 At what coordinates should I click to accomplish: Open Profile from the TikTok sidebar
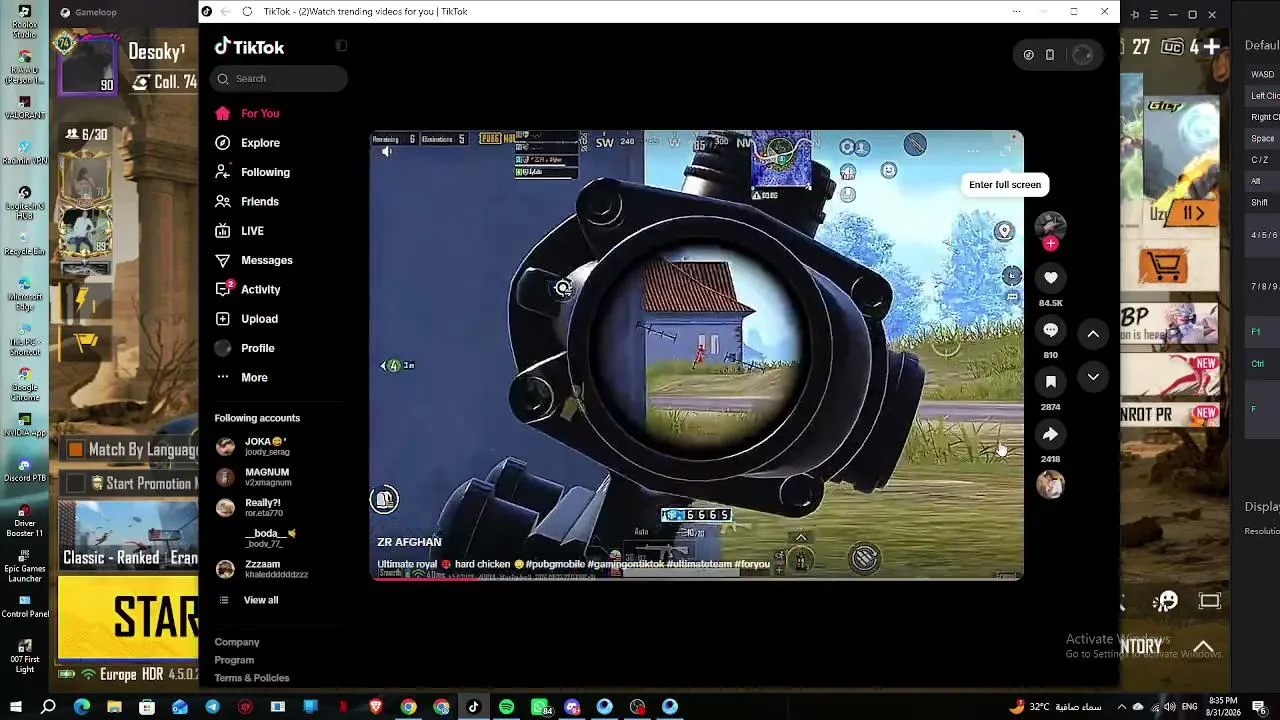click(245, 348)
